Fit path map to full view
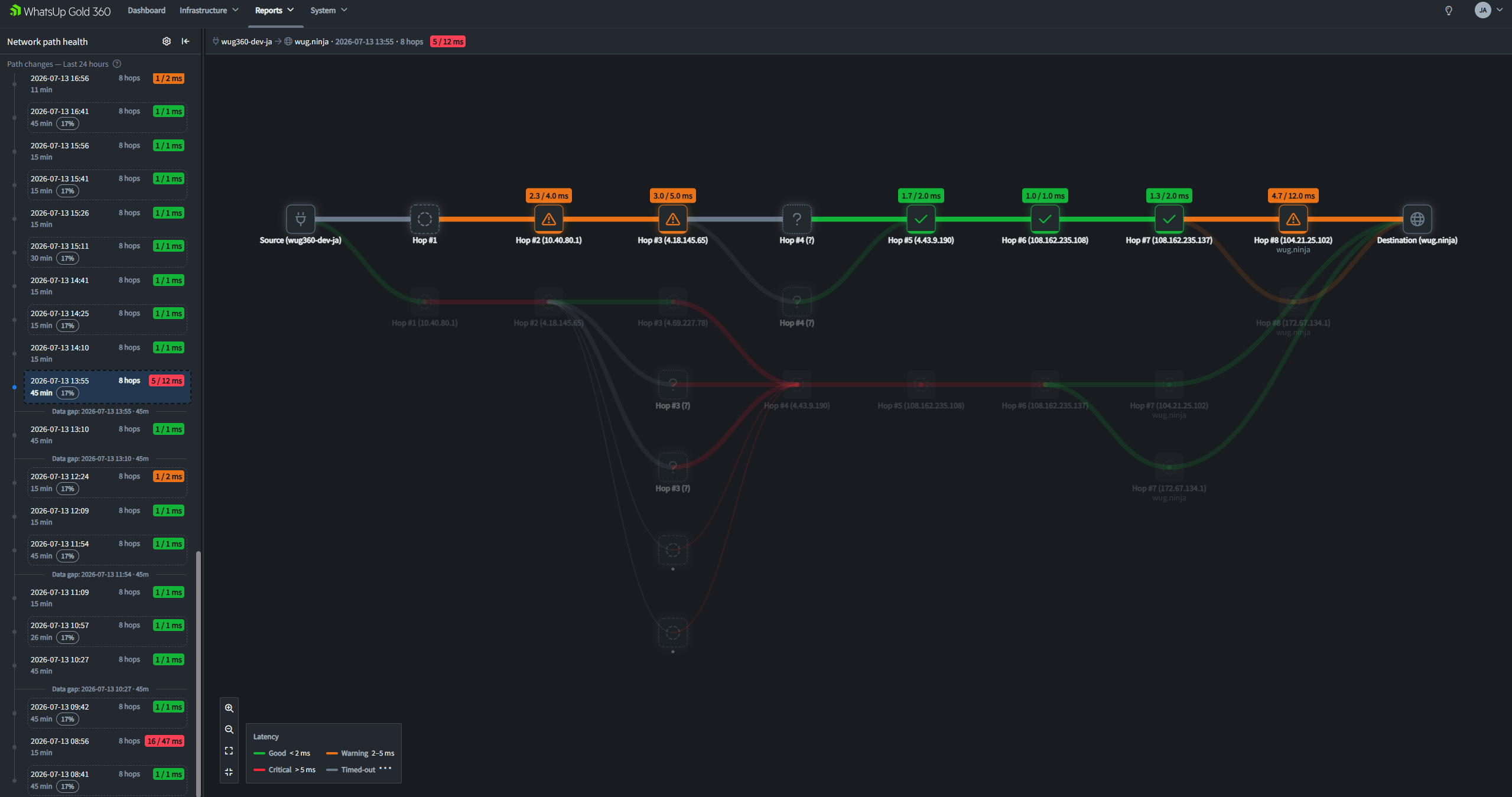1512x797 pixels. [x=229, y=751]
